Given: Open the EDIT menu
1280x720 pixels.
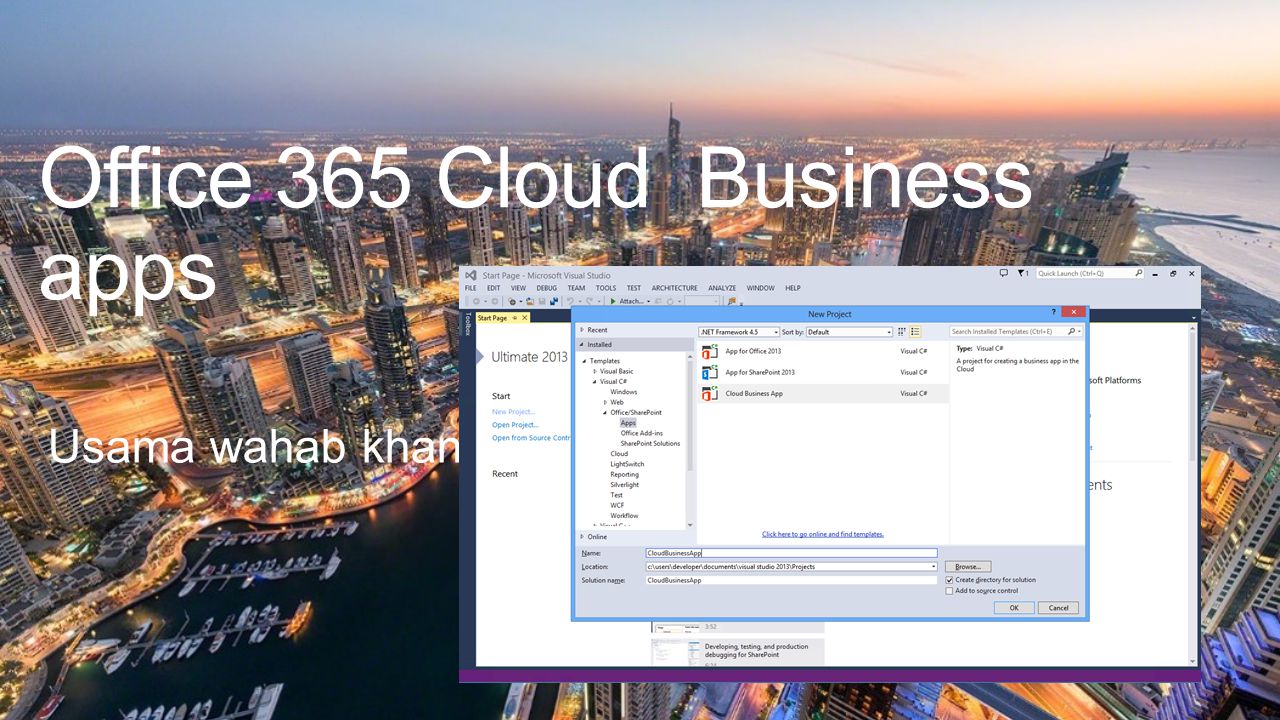Looking at the screenshot, I should coord(493,288).
